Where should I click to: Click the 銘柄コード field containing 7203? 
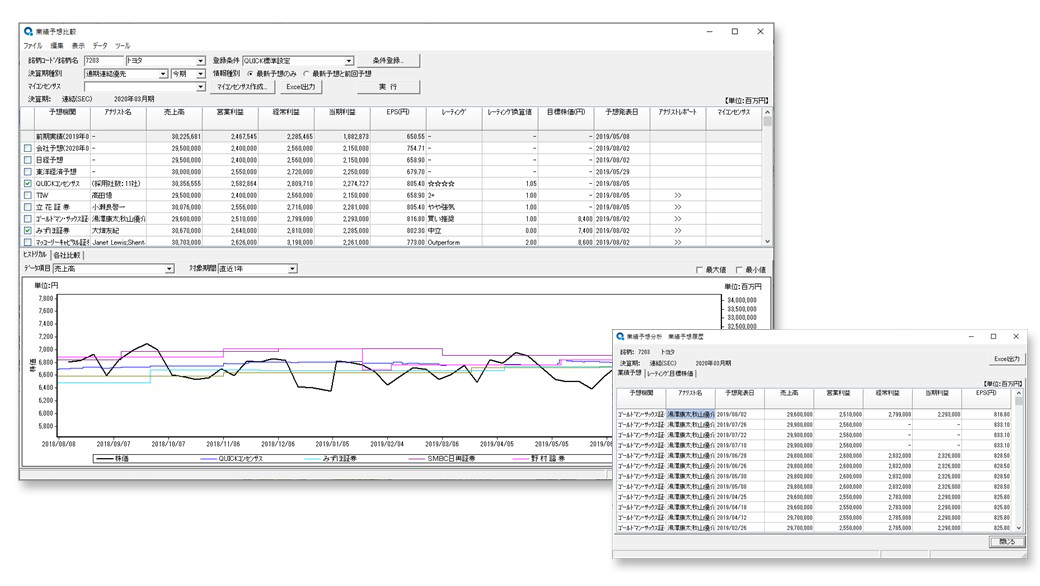[103, 61]
